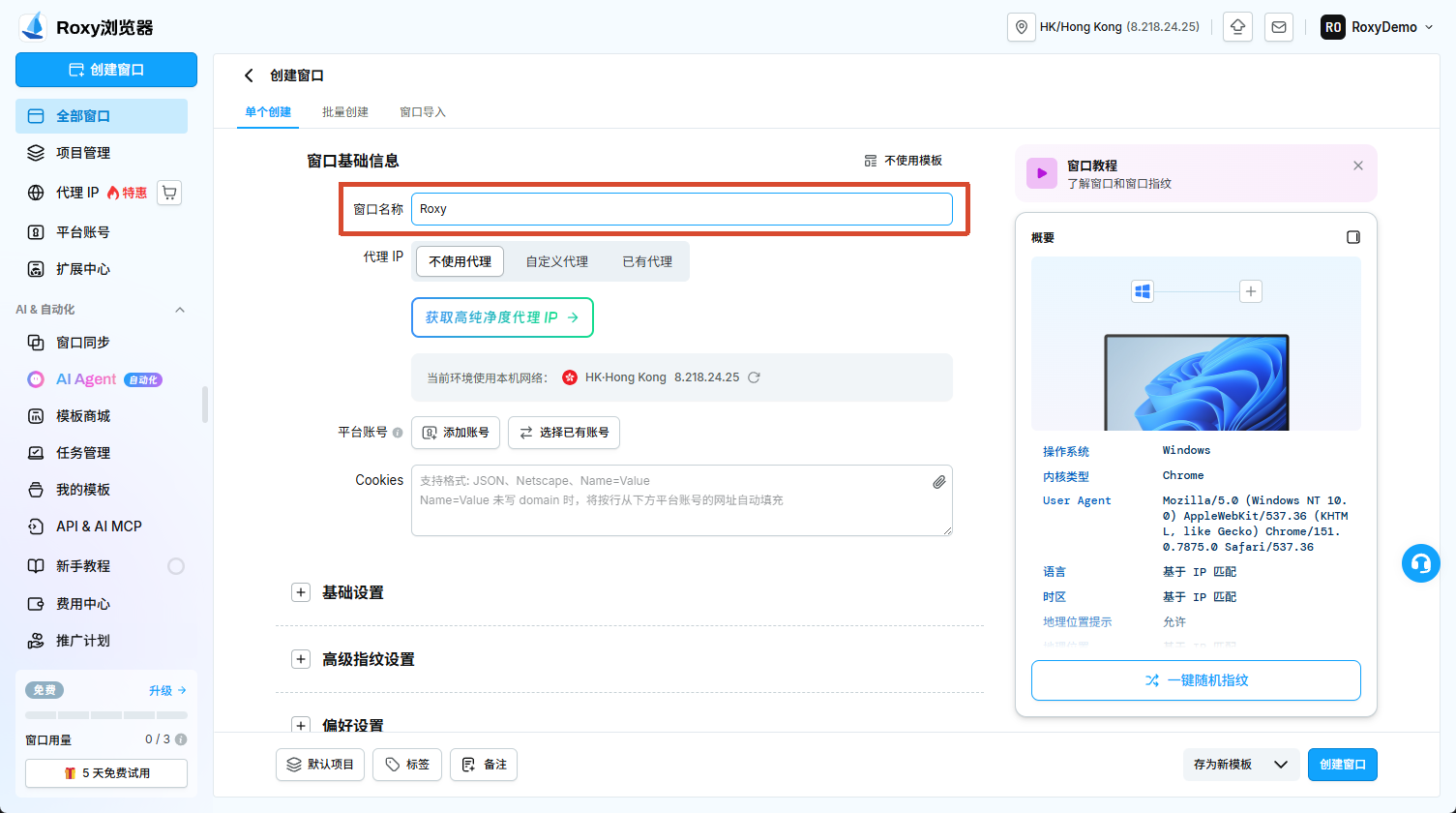Click 获取高纯净度代理 IP button
Screen dimensions: 1456x813
tap(502, 317)
